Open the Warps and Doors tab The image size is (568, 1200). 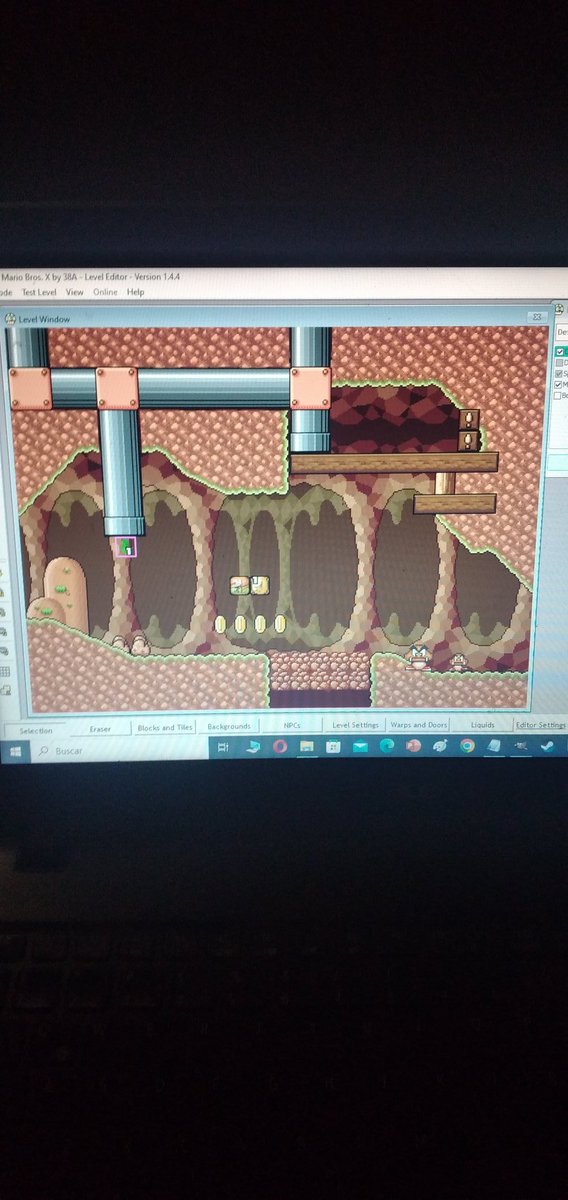point(418,725)
